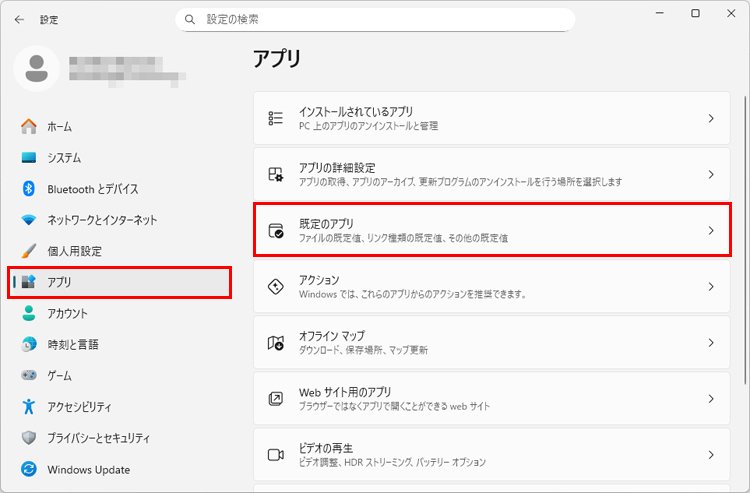Click the 既定のアプリ checkmark icon
This screenshot has width=750, height=493.
[276, 230]
